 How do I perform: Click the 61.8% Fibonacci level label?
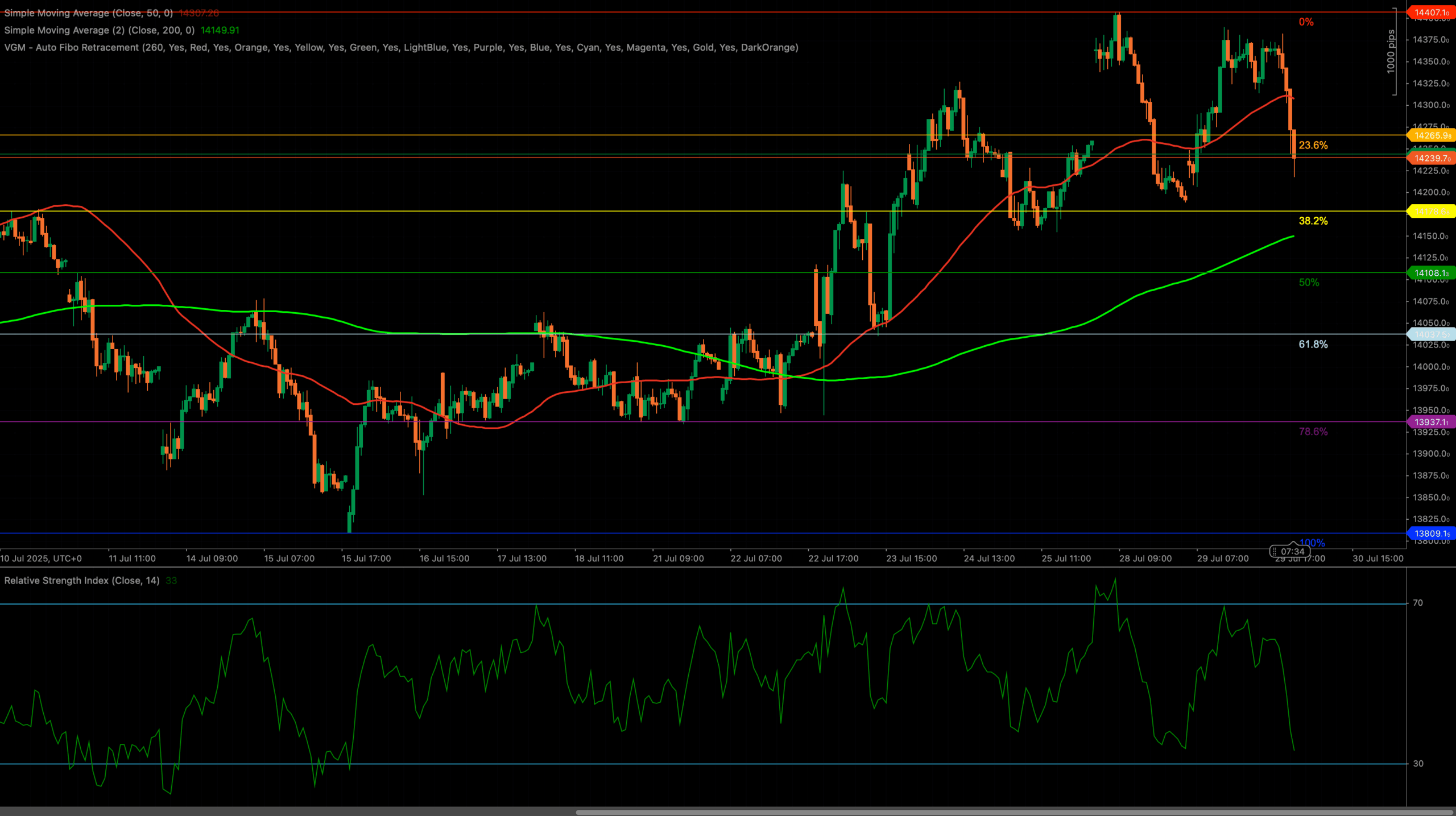(x=1313, y=344)
